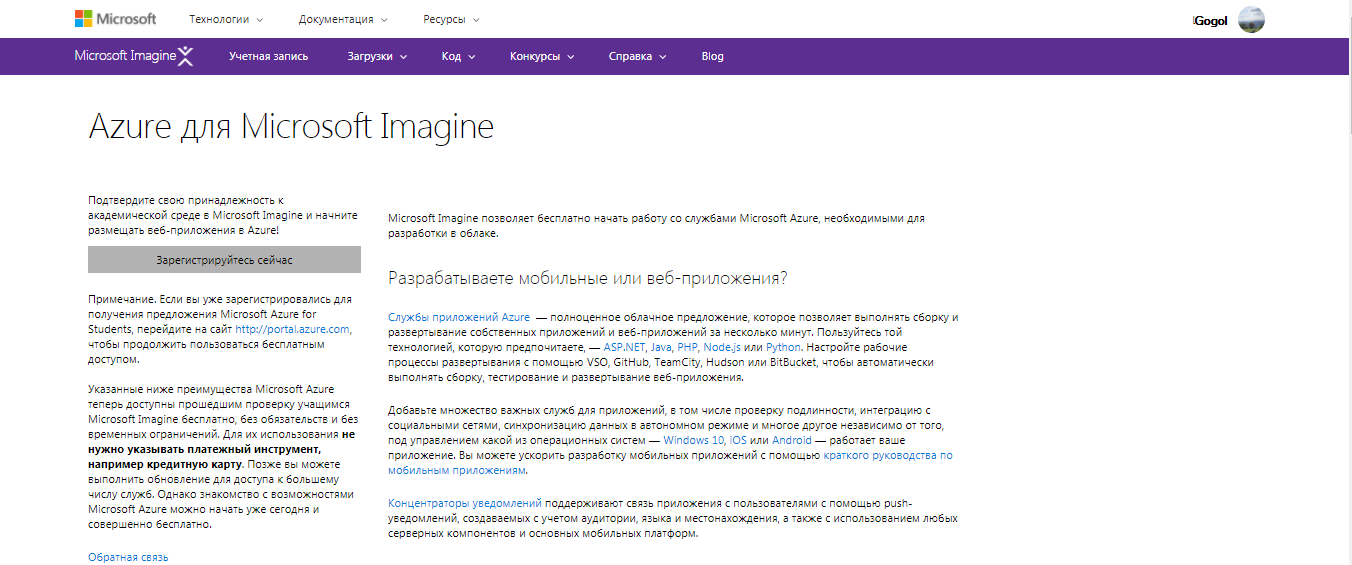Expand the Справка menu
This screenshot has width=1352, height=565.
point(637,56)
